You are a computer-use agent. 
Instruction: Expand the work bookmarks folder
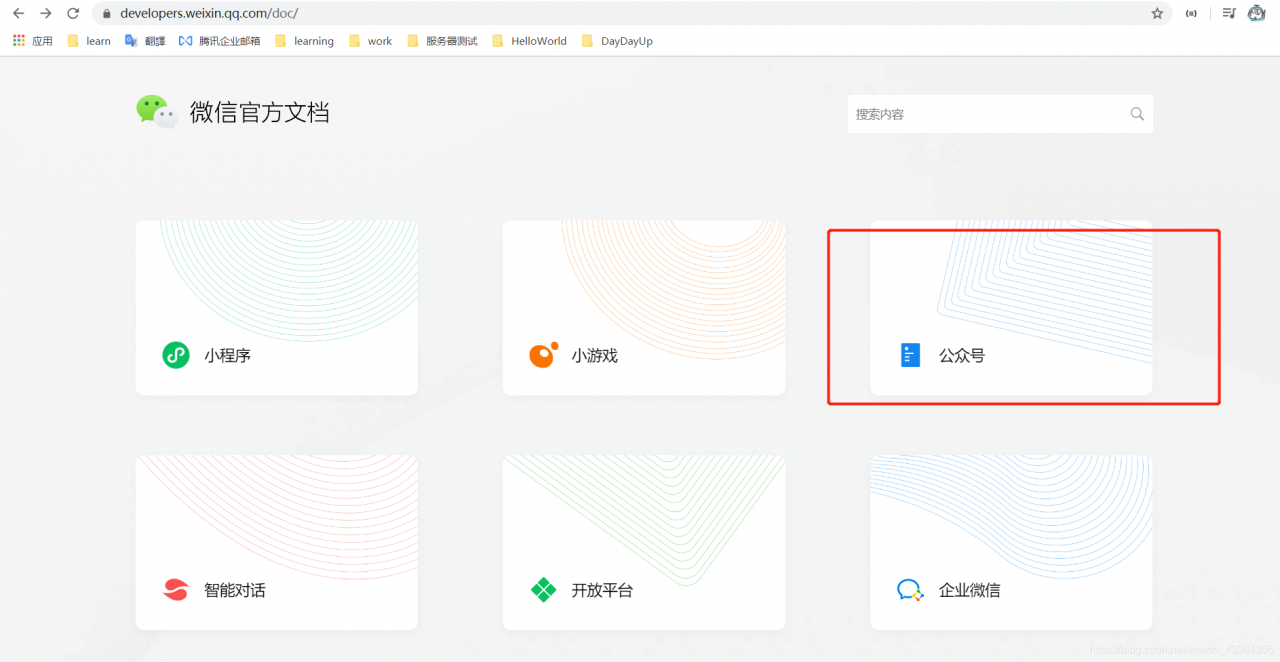(x=370, y=40)
